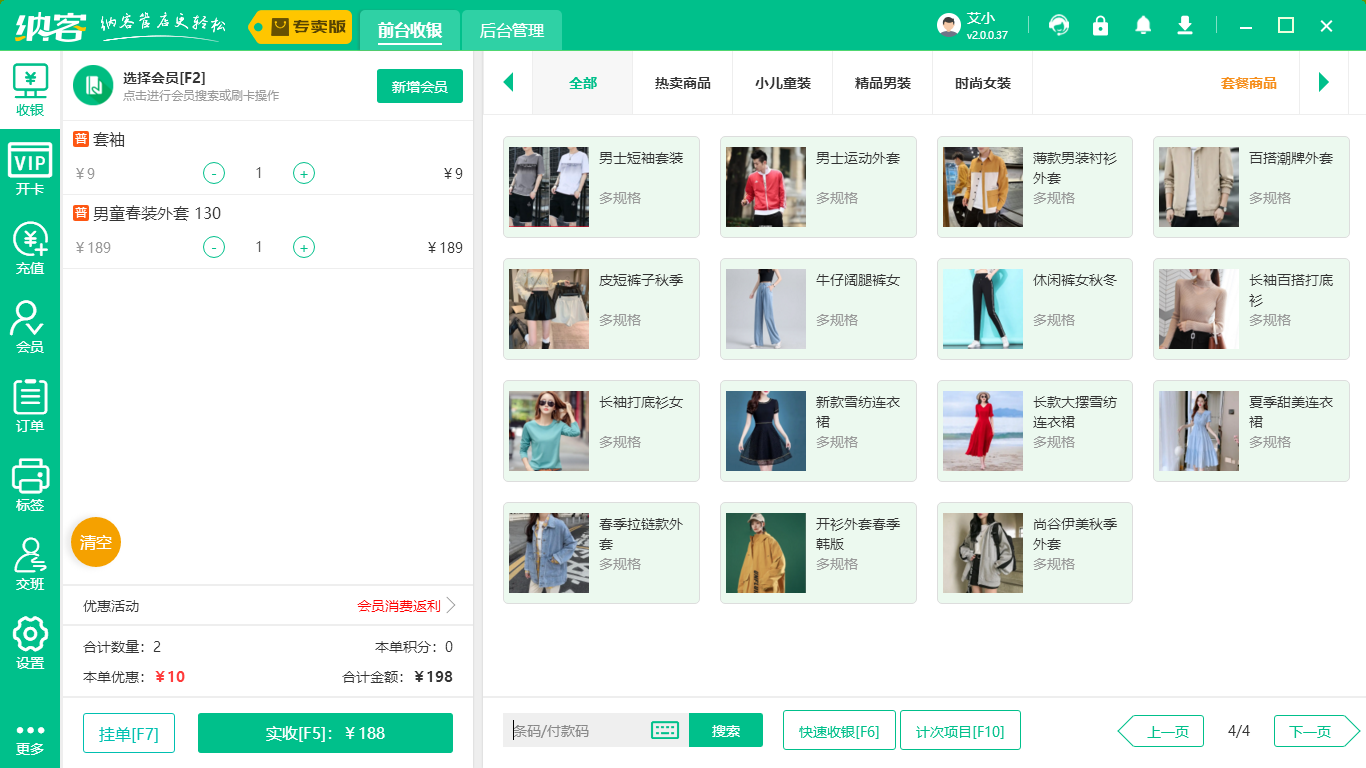Open the 收银 cashier module
This screenshot has width=1366, height=768.
click(x=30, y=90)
